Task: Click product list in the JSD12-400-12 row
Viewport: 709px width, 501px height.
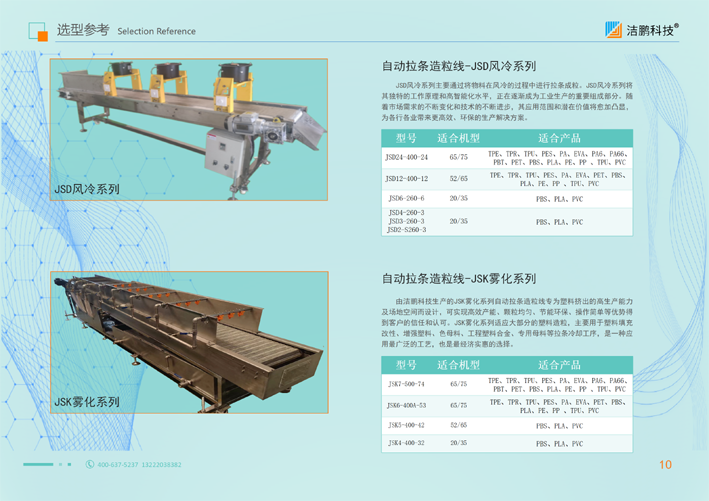Action: (x=559, y=179)
